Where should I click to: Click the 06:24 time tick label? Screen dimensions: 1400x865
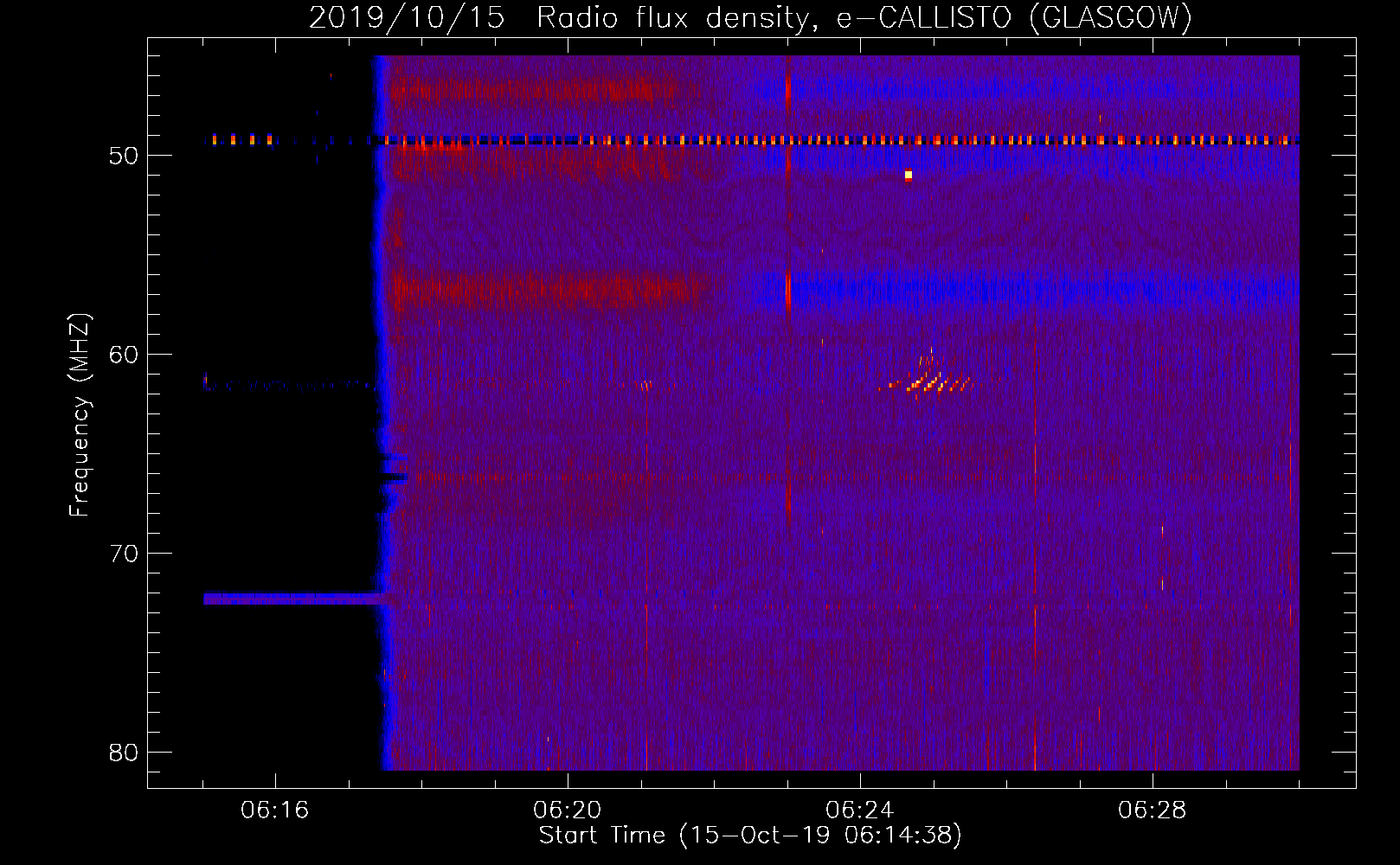(x=859, y=811)
